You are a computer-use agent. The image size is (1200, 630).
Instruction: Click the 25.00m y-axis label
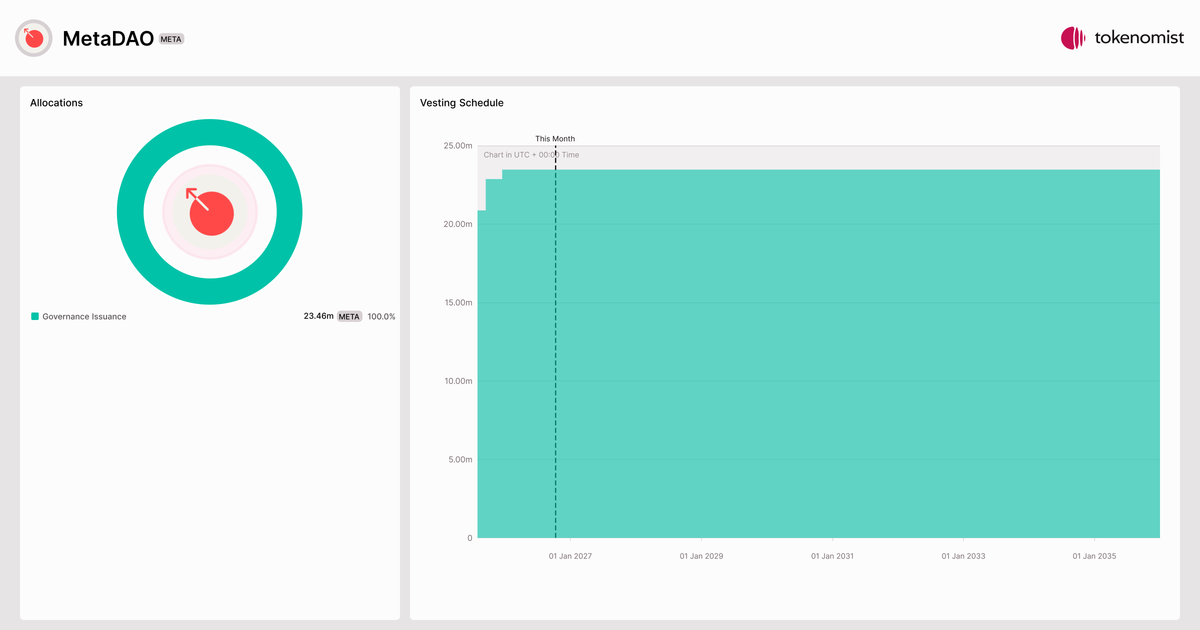point(458,146)
